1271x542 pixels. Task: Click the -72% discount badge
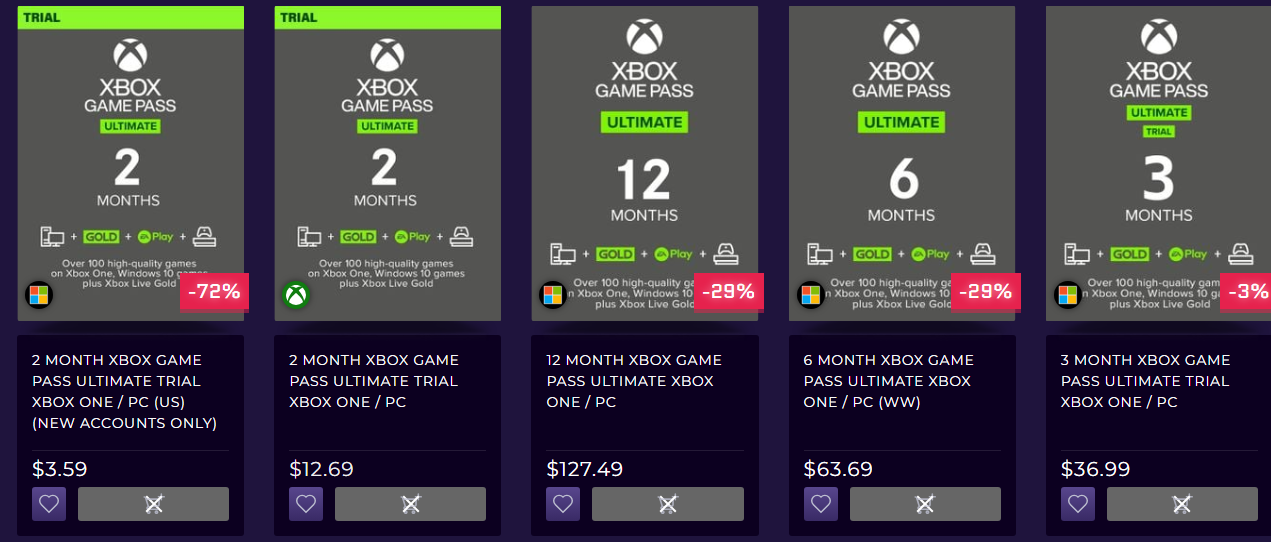tap(213, 292)
